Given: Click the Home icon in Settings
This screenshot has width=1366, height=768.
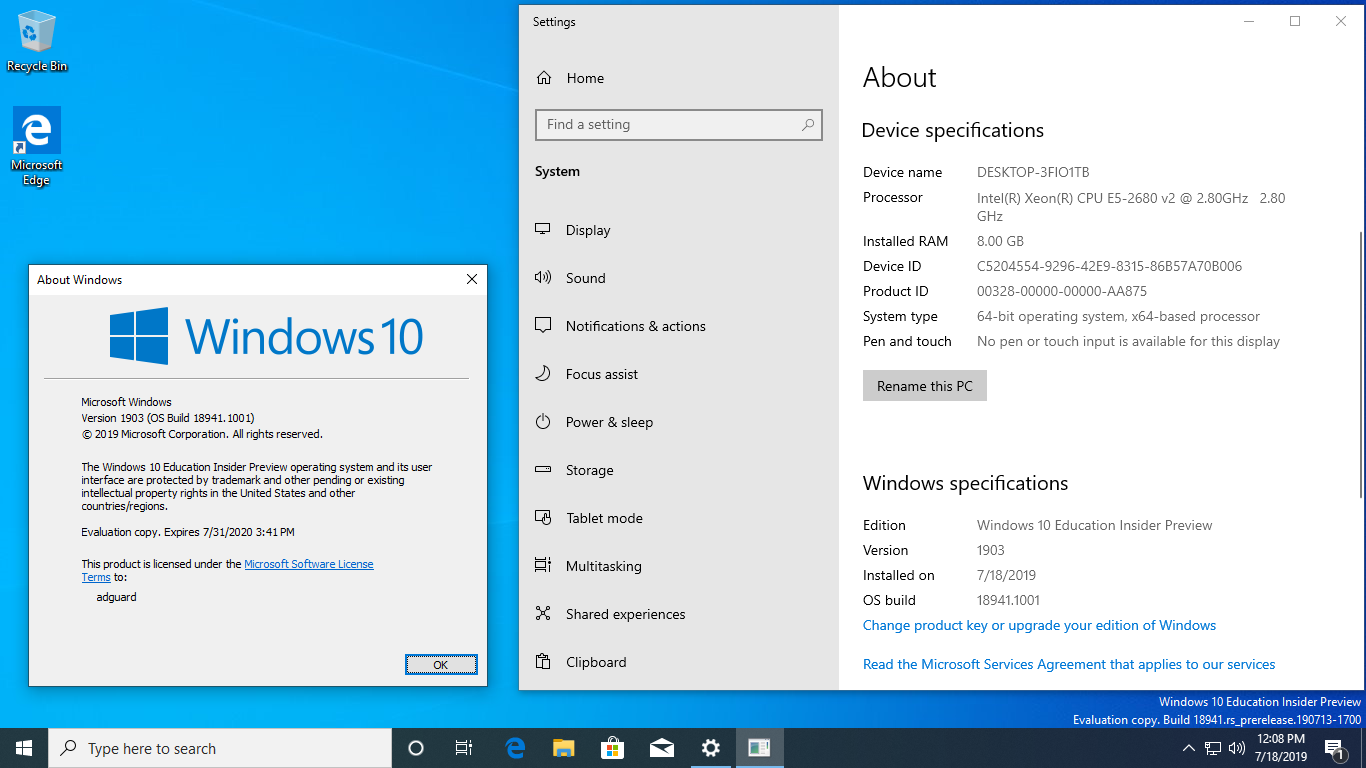Looking at the screenshot, I should point(544,78).
